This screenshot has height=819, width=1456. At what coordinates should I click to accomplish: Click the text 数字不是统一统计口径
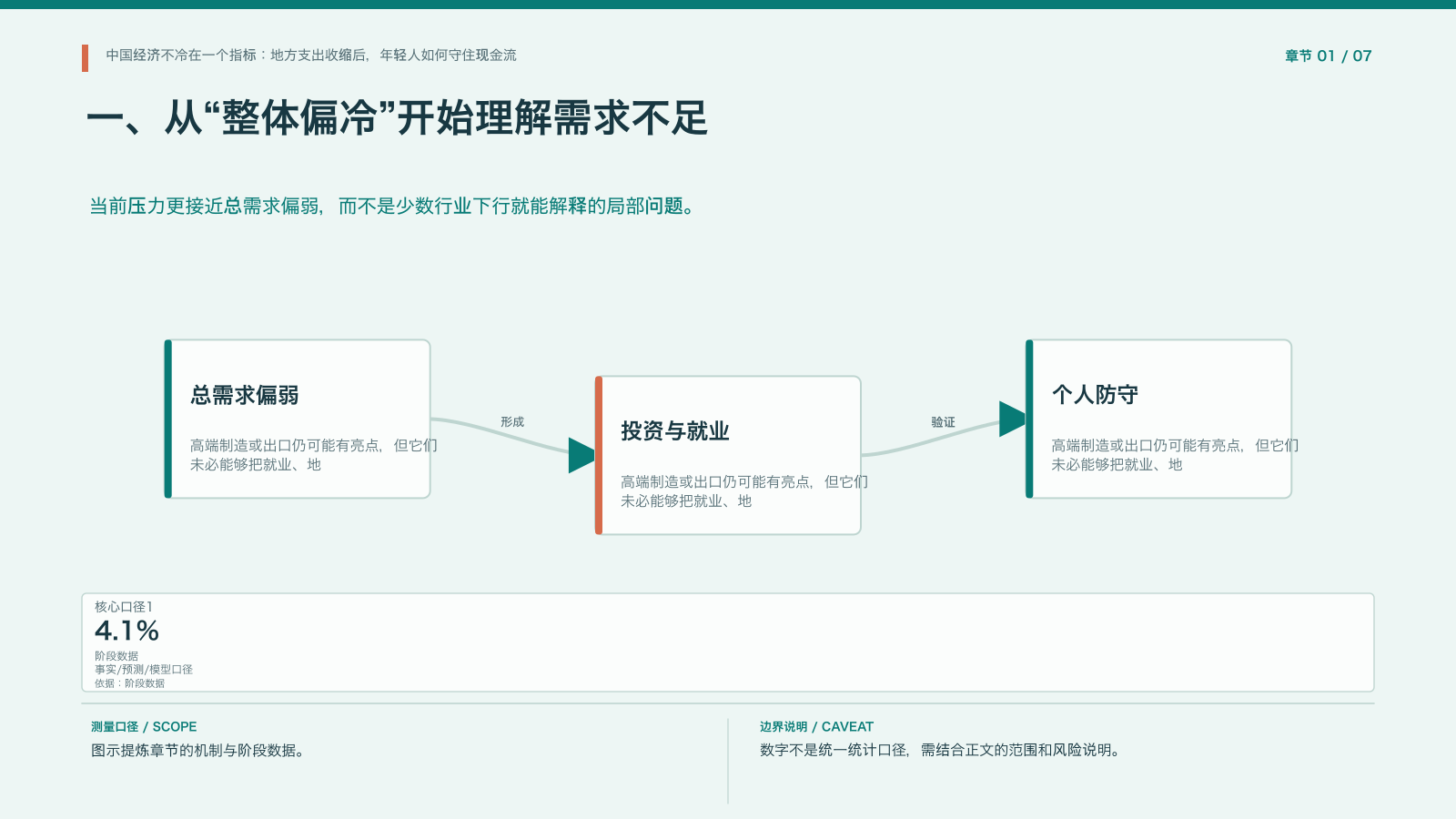pos(834,751)
